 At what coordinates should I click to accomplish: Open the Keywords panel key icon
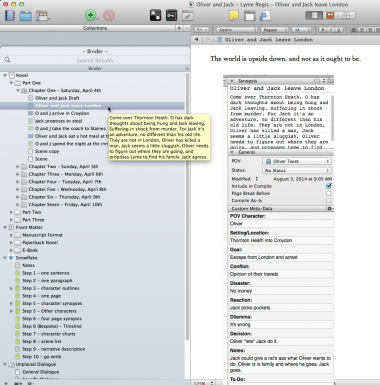pos(171,15)
